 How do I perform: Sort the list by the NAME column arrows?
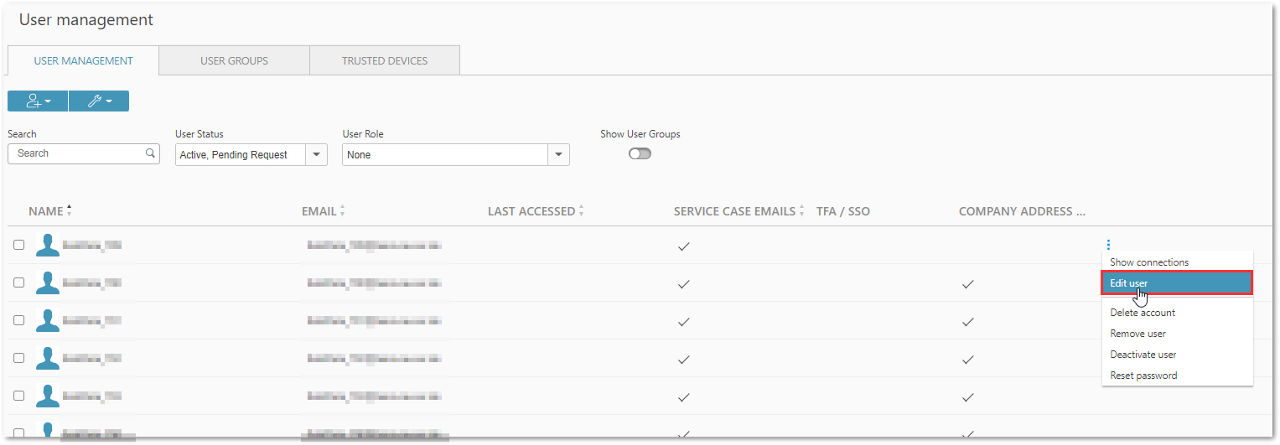pyautogui.click(x=69, y=211)
